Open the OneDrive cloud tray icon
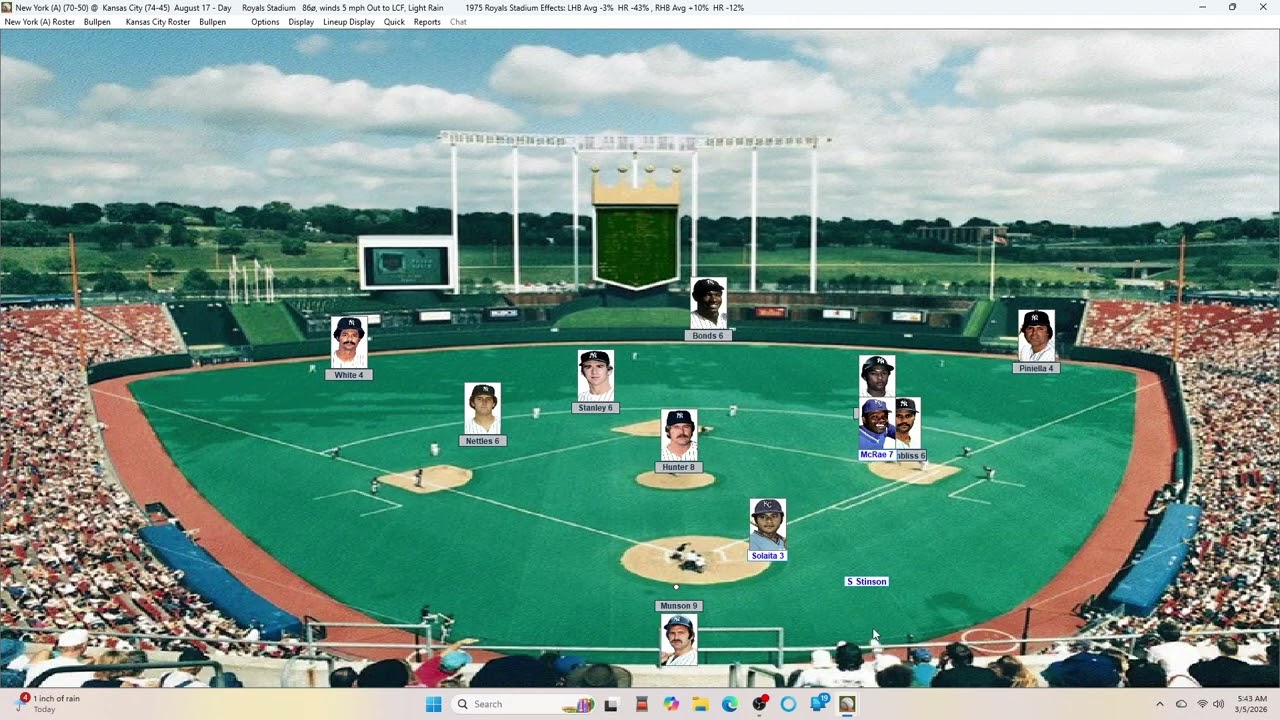This screenshot has height=720, width=1280. click(1181, 704)
